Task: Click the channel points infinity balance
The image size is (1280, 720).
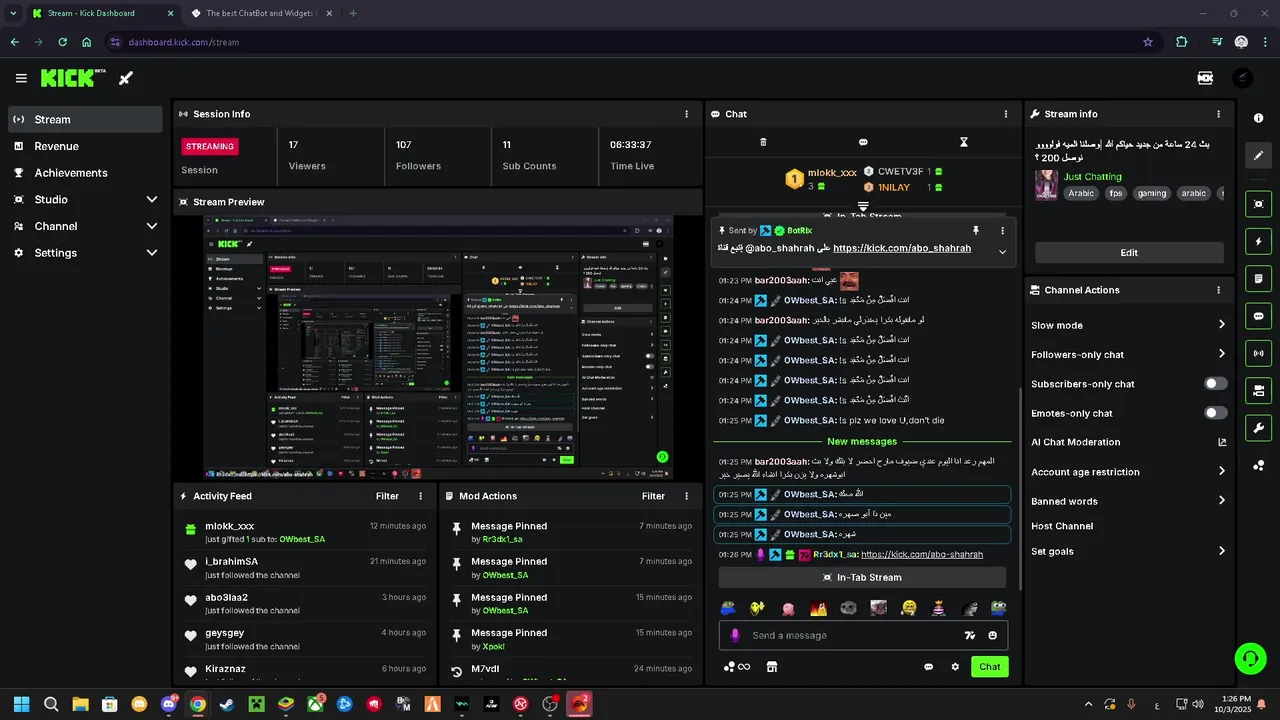Action: pos(737,667)
